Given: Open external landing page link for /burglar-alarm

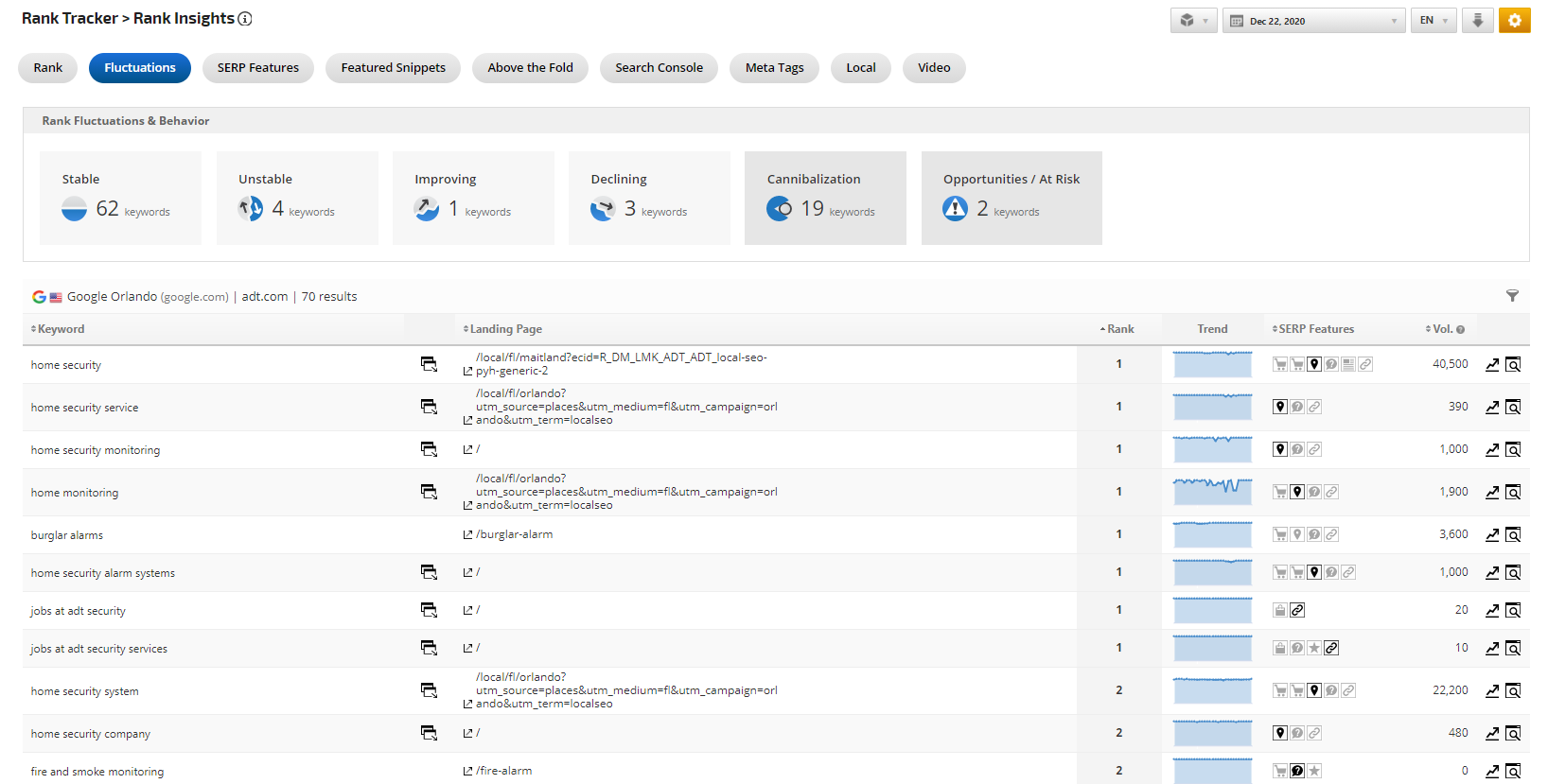Looking at the screenshot, I should pos(467,535).
